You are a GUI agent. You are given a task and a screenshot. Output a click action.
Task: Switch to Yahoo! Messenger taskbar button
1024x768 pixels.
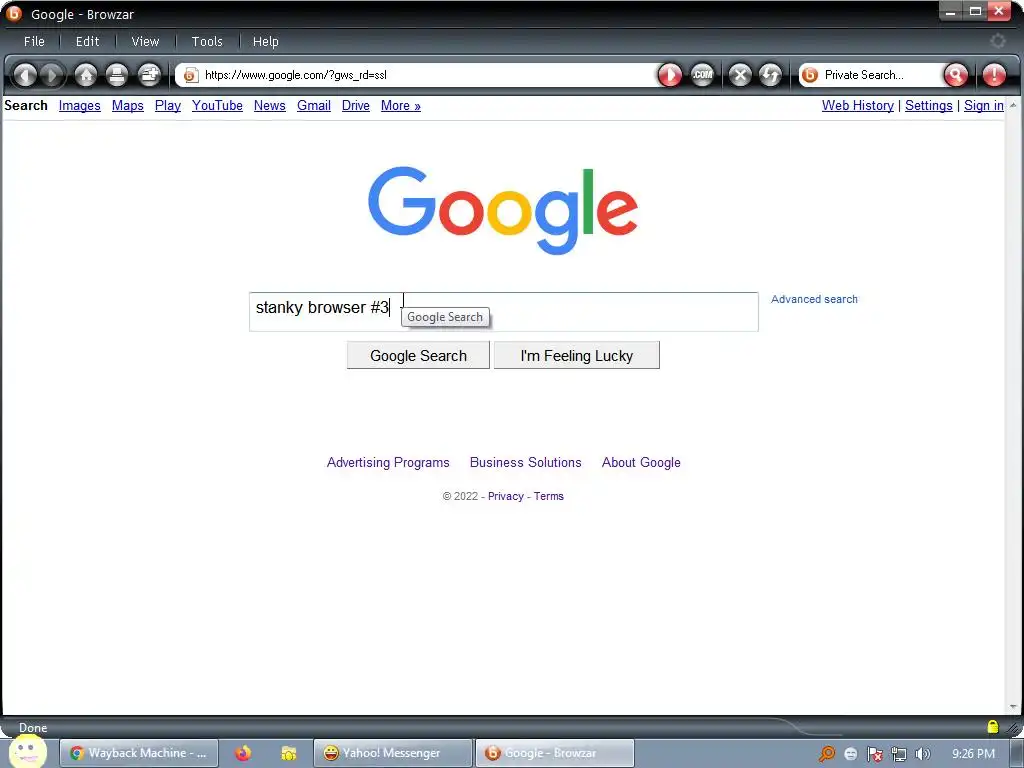[x=392, y=753]
